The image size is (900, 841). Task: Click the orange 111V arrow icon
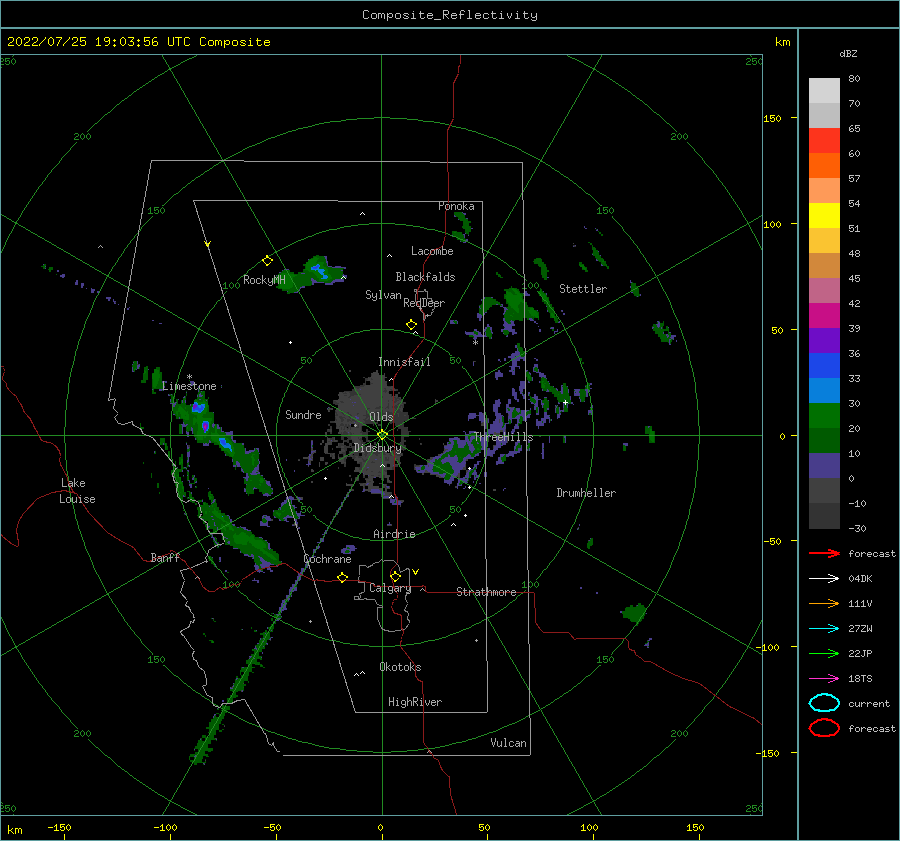click(824, 603)
